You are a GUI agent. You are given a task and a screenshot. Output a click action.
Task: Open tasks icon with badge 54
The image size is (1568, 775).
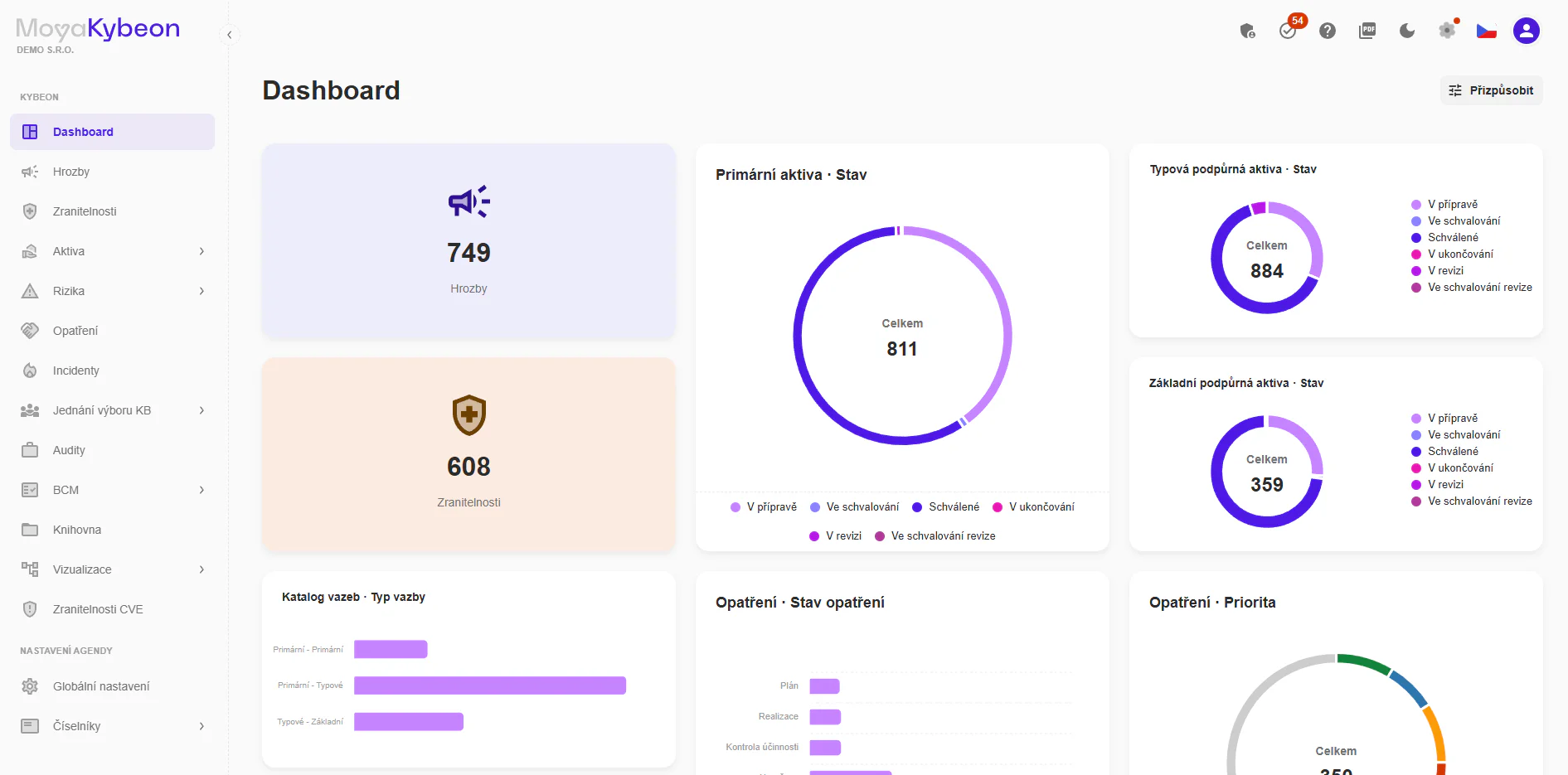click(1288, 31)
